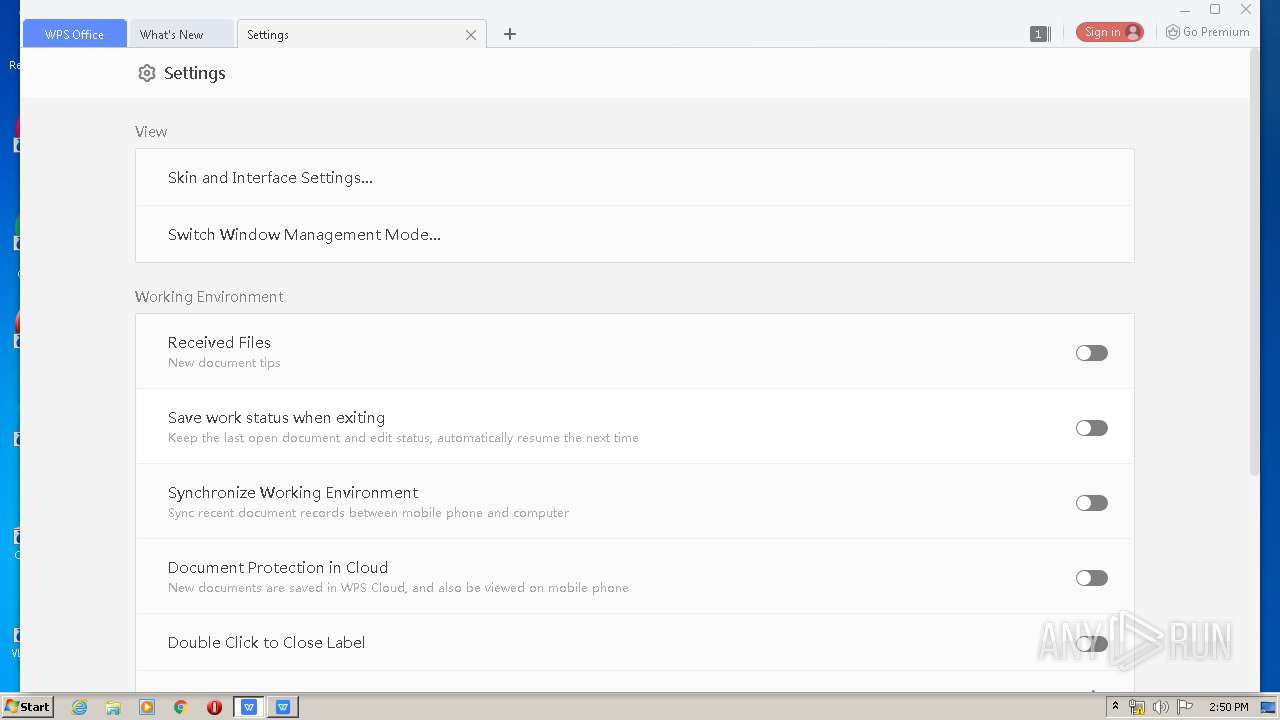The height and width of the screenshot is (720, 1280).
Task: Open Switch Window Management Mode
Action: [304, 235]
